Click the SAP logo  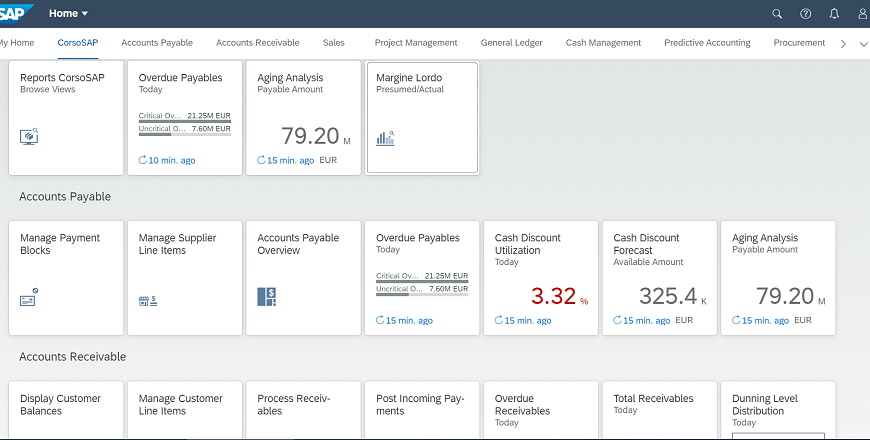click(x=16, y=13)
